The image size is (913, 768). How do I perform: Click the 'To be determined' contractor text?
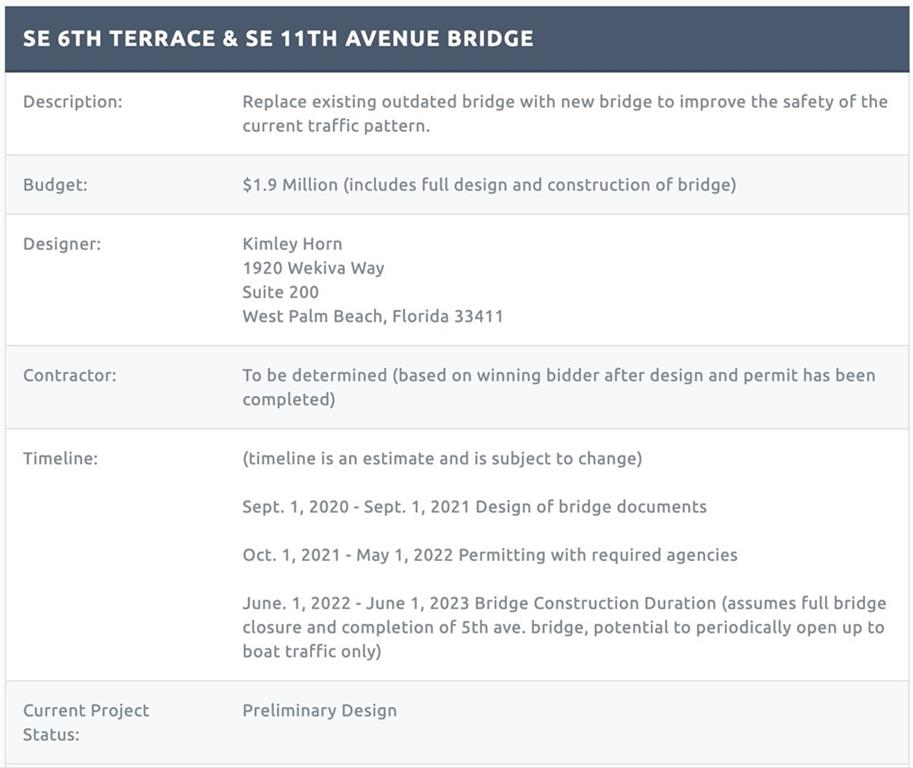[558, 387]
